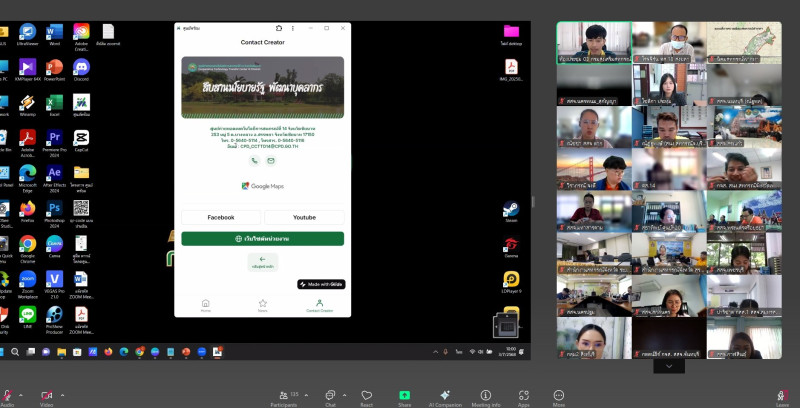Select the Golden Gate Bridge background participant tile
Image resolution: width=800 pixels, height=408 pixels.
pyautogui.click(x=594, y=169)
